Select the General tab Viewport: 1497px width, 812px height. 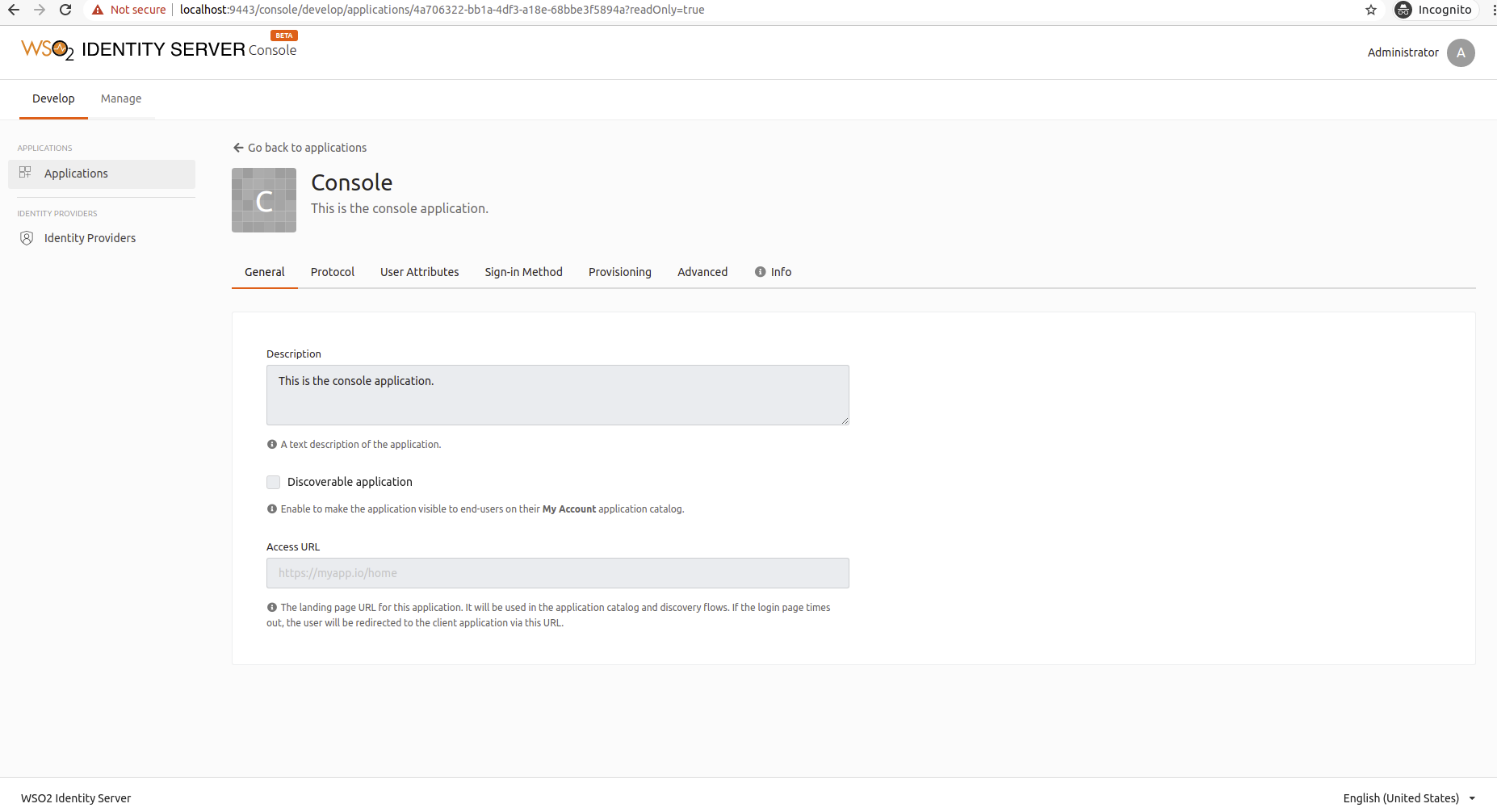265,272
